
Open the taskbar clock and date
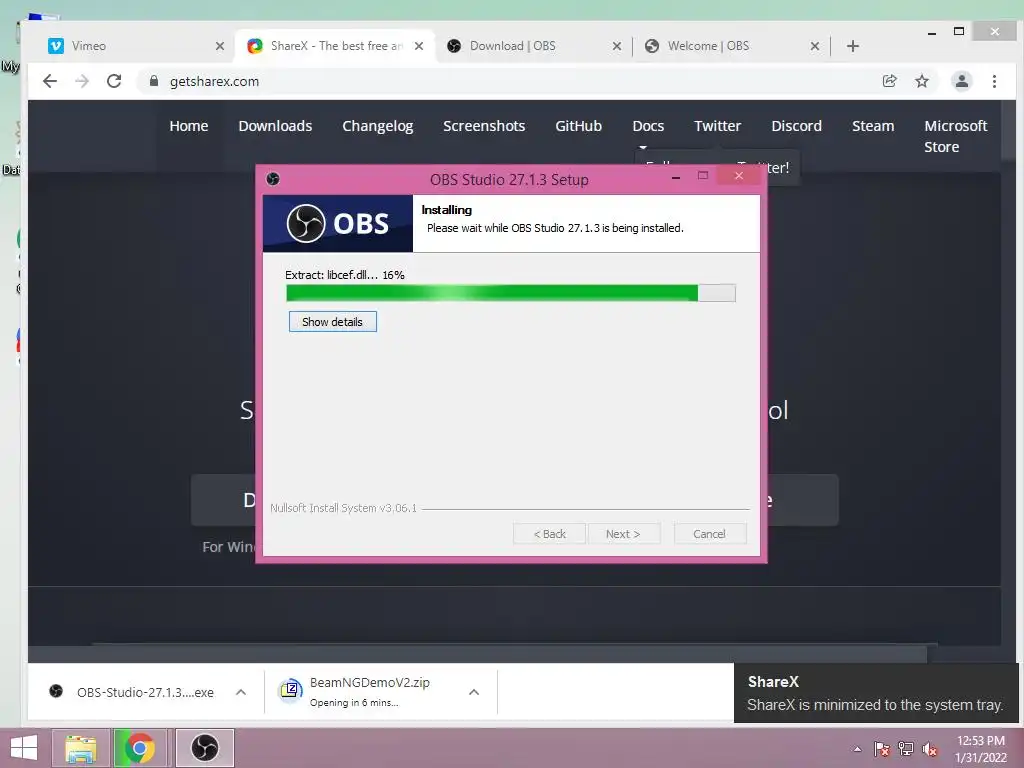981,749
